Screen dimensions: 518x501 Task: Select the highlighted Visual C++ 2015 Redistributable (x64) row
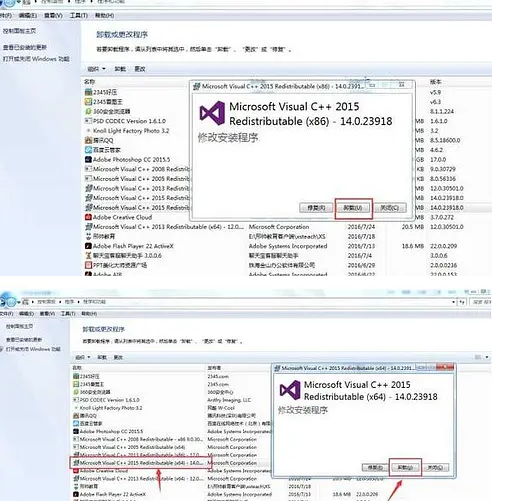pos(141,463)
